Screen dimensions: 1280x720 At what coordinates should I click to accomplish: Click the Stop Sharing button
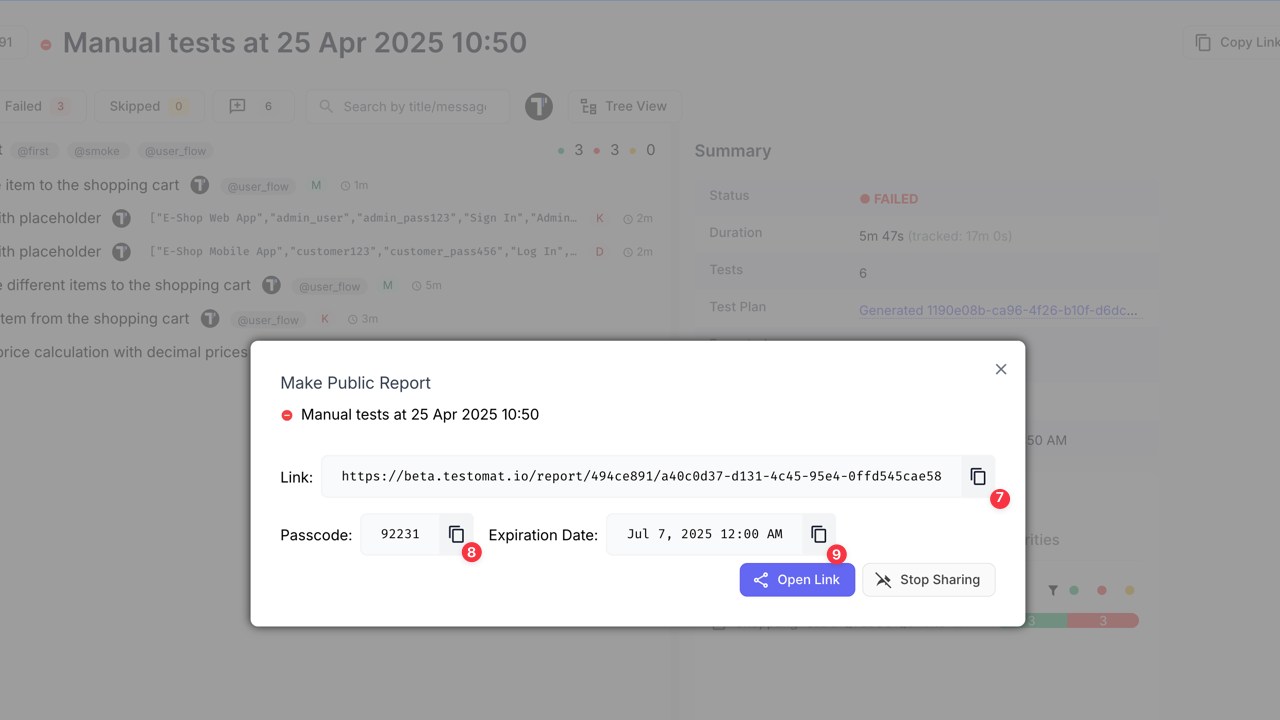928,579
